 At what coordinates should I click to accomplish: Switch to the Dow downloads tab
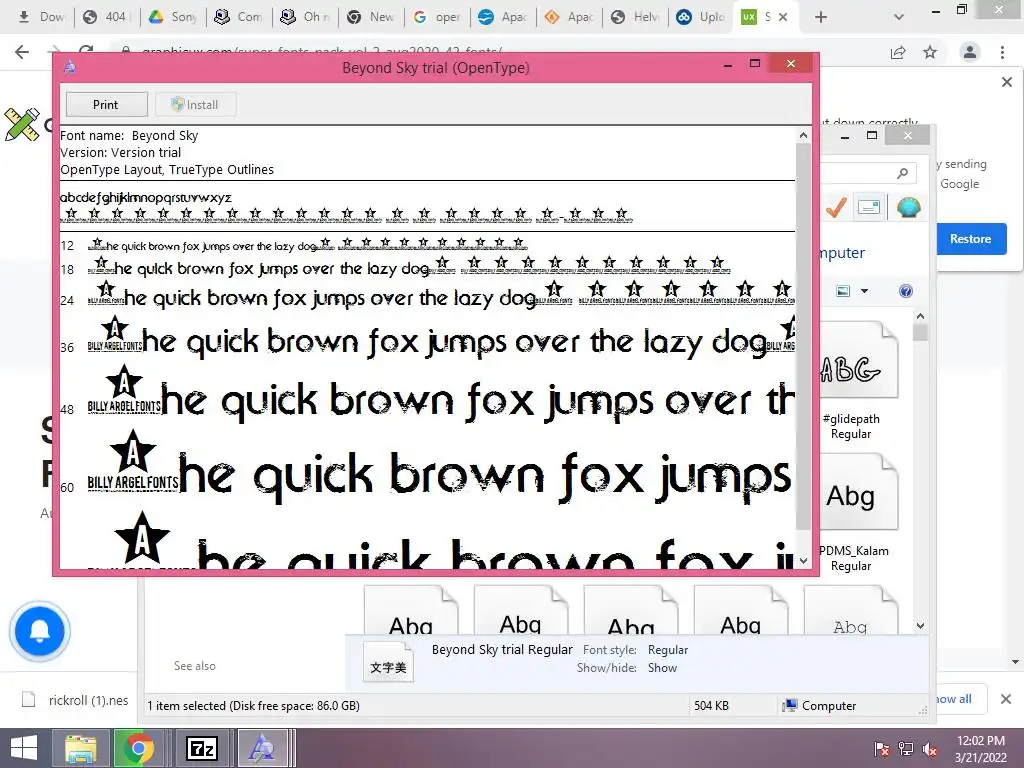tap(40, 17)
